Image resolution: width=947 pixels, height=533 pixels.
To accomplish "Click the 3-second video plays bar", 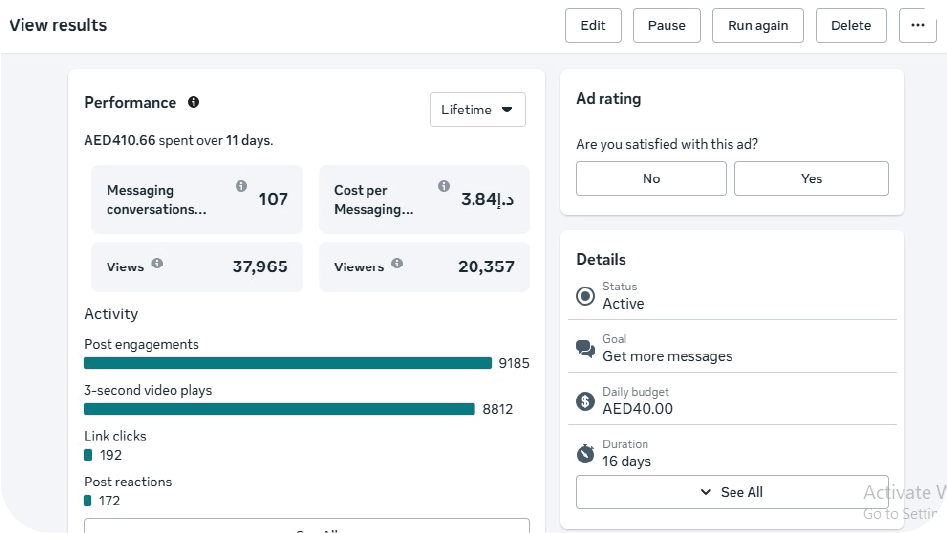I will click(x=279, y=409).
